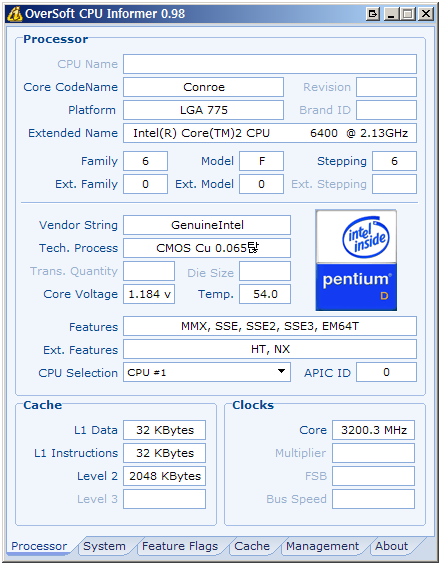Go to the About tab
This screenshot has height=565, width=441.
point(392,546)
